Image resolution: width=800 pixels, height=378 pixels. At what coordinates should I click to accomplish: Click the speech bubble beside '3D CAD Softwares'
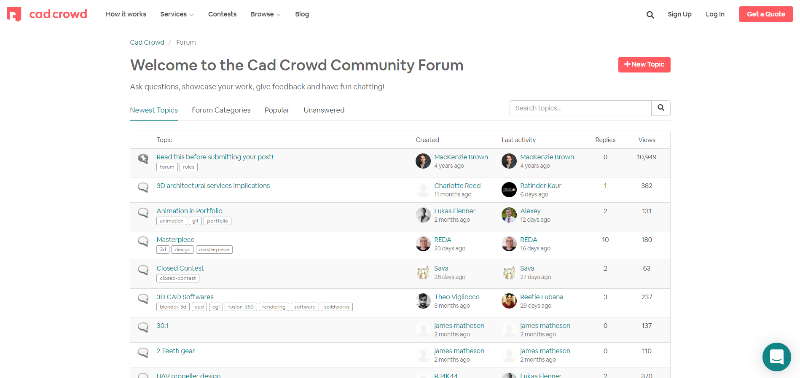coord(143,298)
